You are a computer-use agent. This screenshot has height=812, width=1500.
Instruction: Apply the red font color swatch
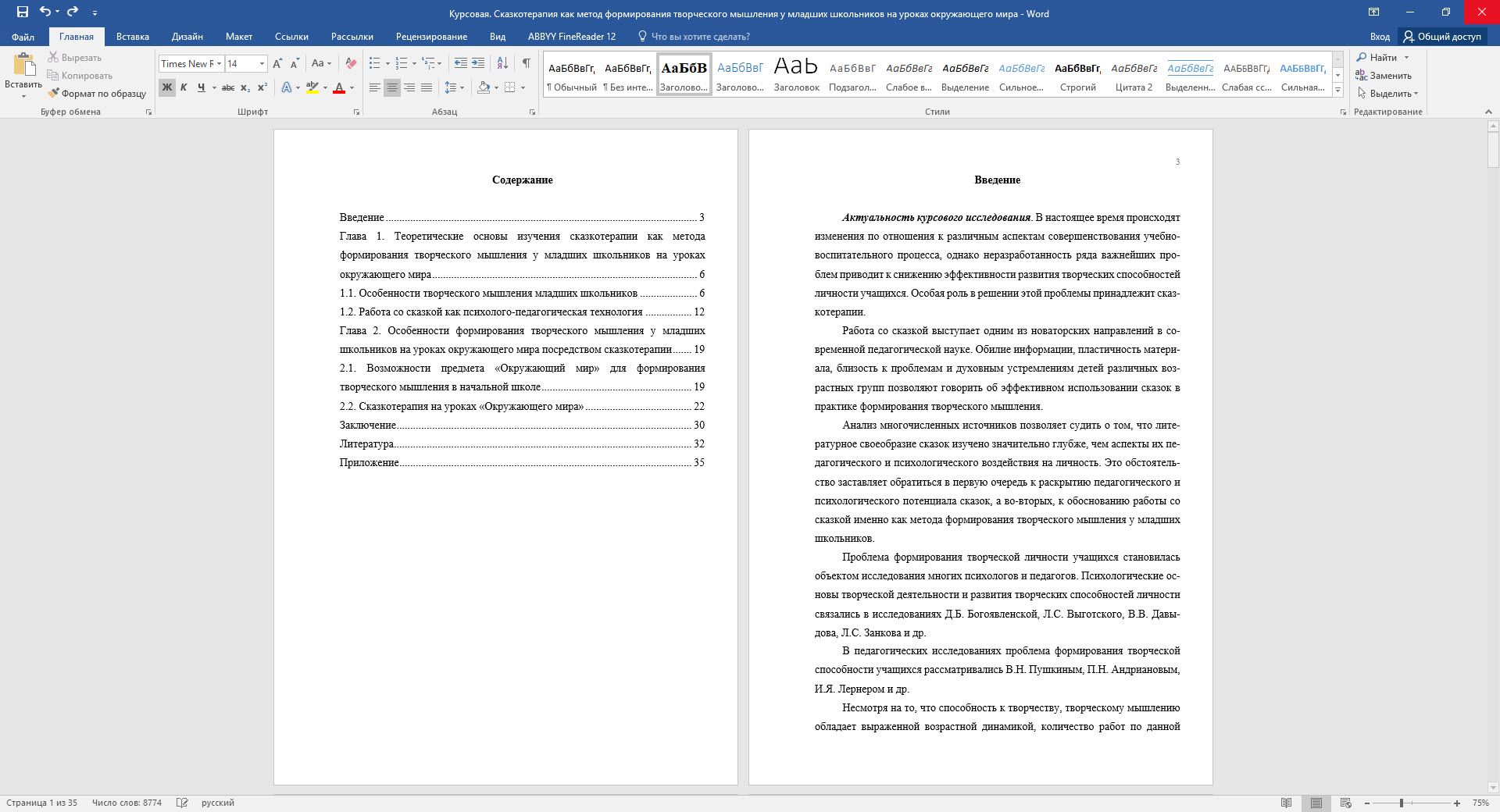click(339, 87)
